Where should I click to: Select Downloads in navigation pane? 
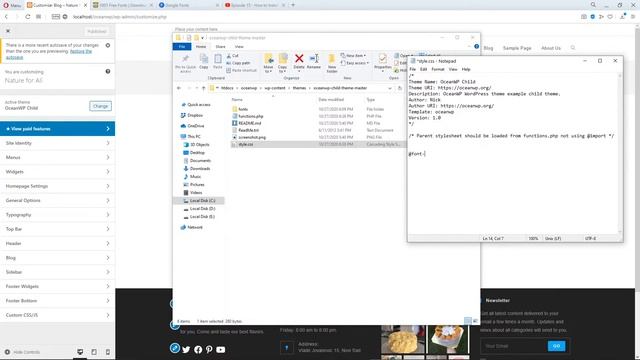click(x=200, y=169)
